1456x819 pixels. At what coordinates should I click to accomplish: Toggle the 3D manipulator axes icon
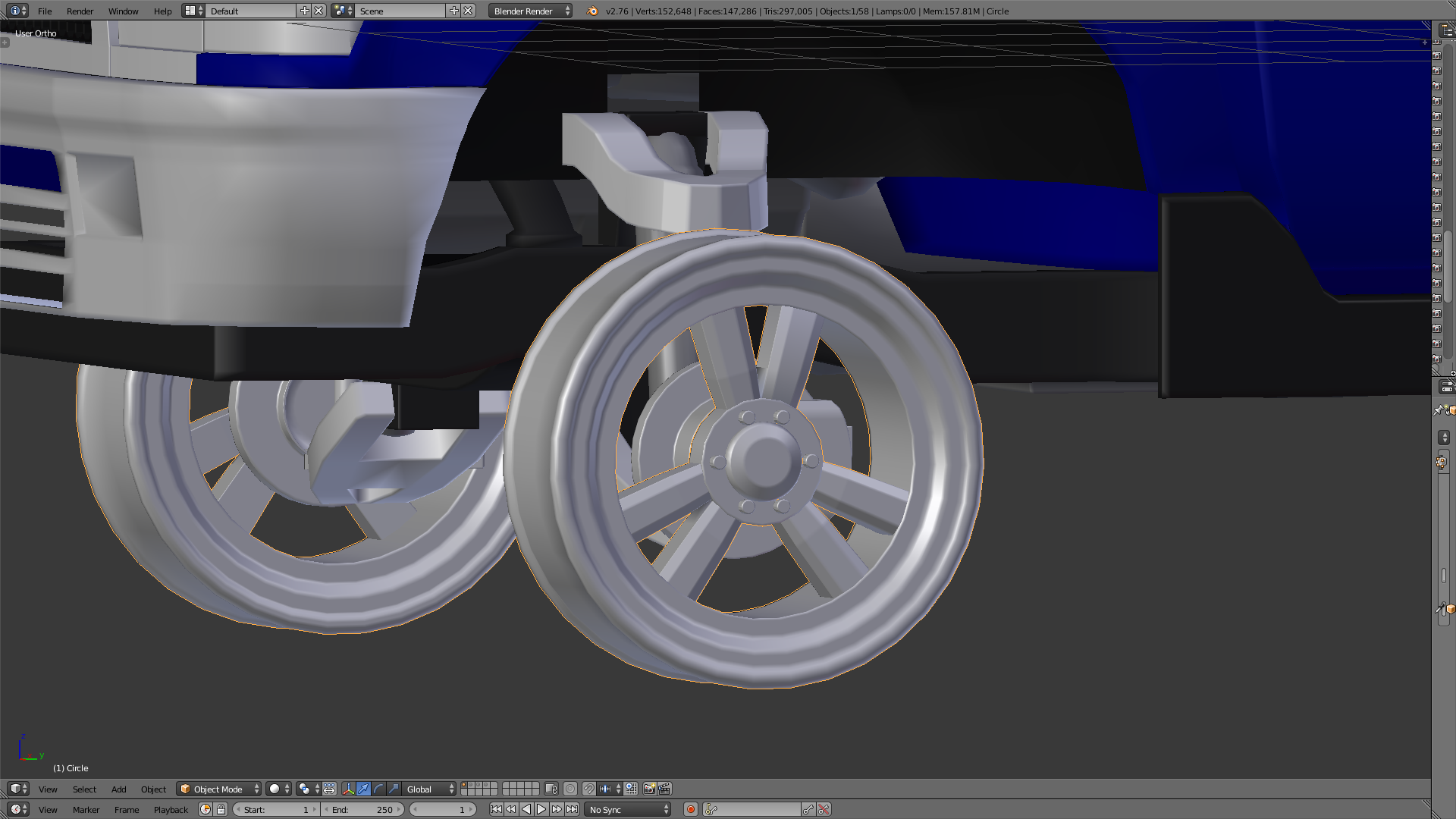(348, 789)
